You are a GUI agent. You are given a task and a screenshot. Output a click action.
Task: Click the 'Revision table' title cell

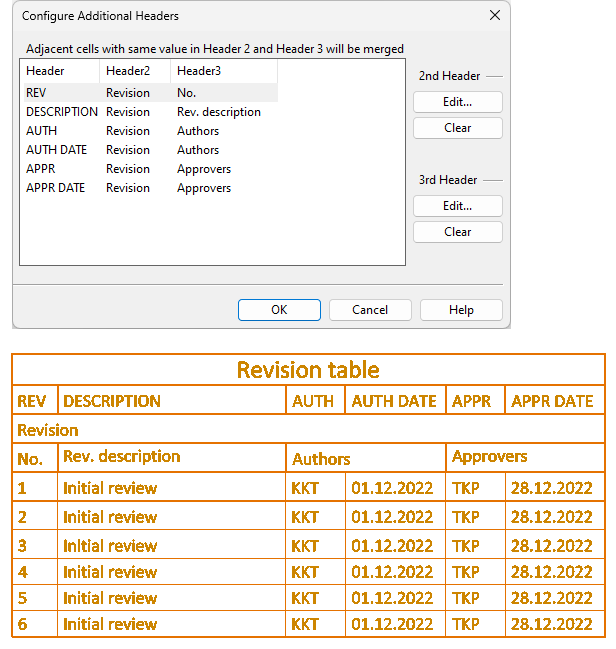[x=308, y=370]
